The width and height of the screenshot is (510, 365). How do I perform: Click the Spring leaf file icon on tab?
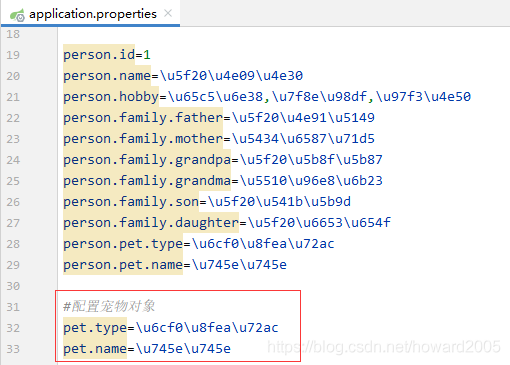tap(17, 15)
